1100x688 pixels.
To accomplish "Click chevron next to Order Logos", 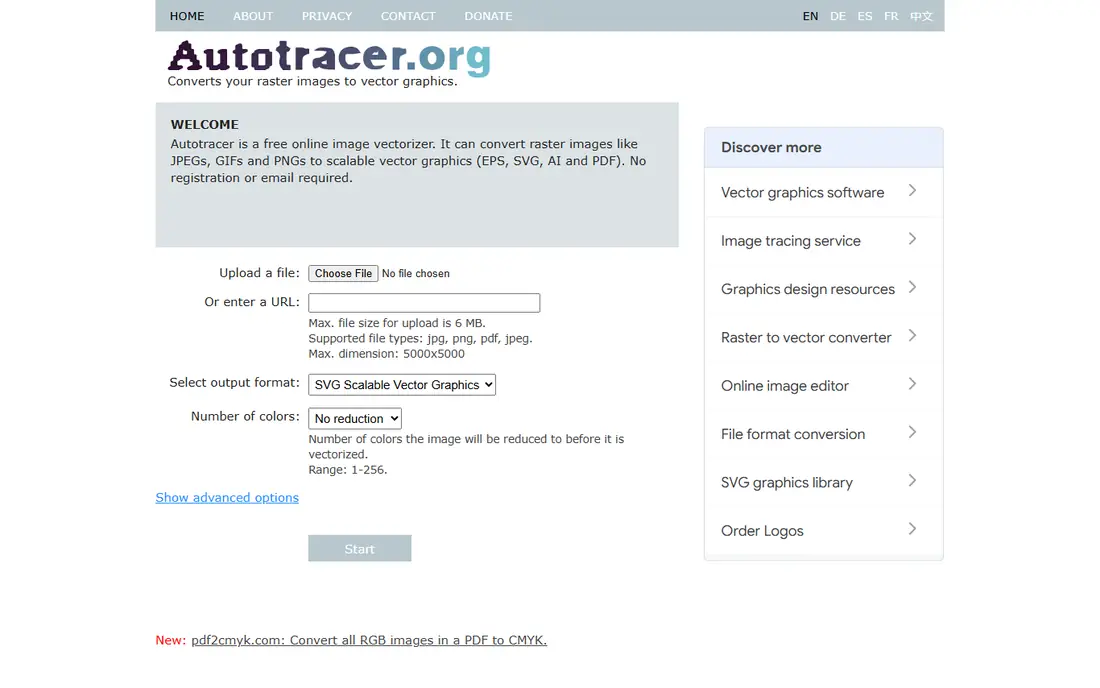I will pos(913,530).
